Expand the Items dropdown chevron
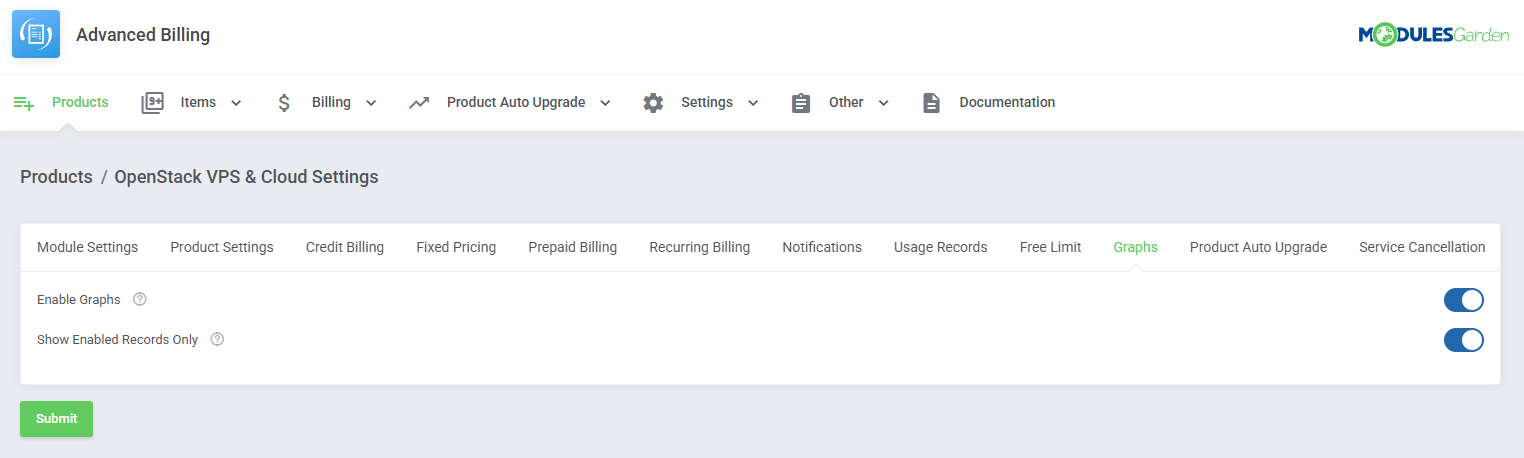Screen dimensions: 1524x458 (237, 103)
